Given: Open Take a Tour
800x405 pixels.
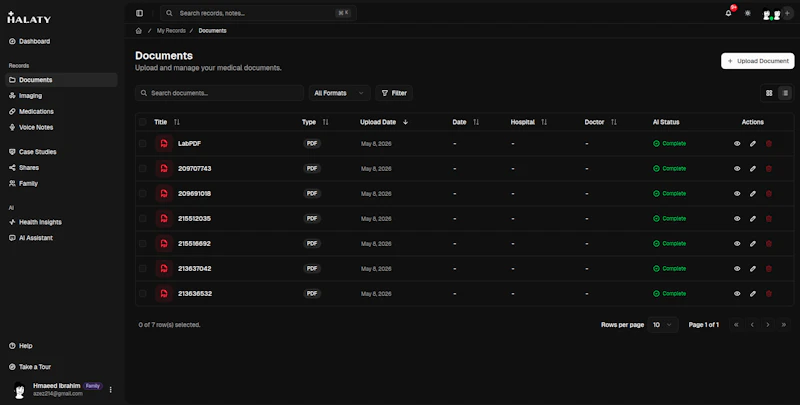Looking at the screenshot, I should 61,367.
